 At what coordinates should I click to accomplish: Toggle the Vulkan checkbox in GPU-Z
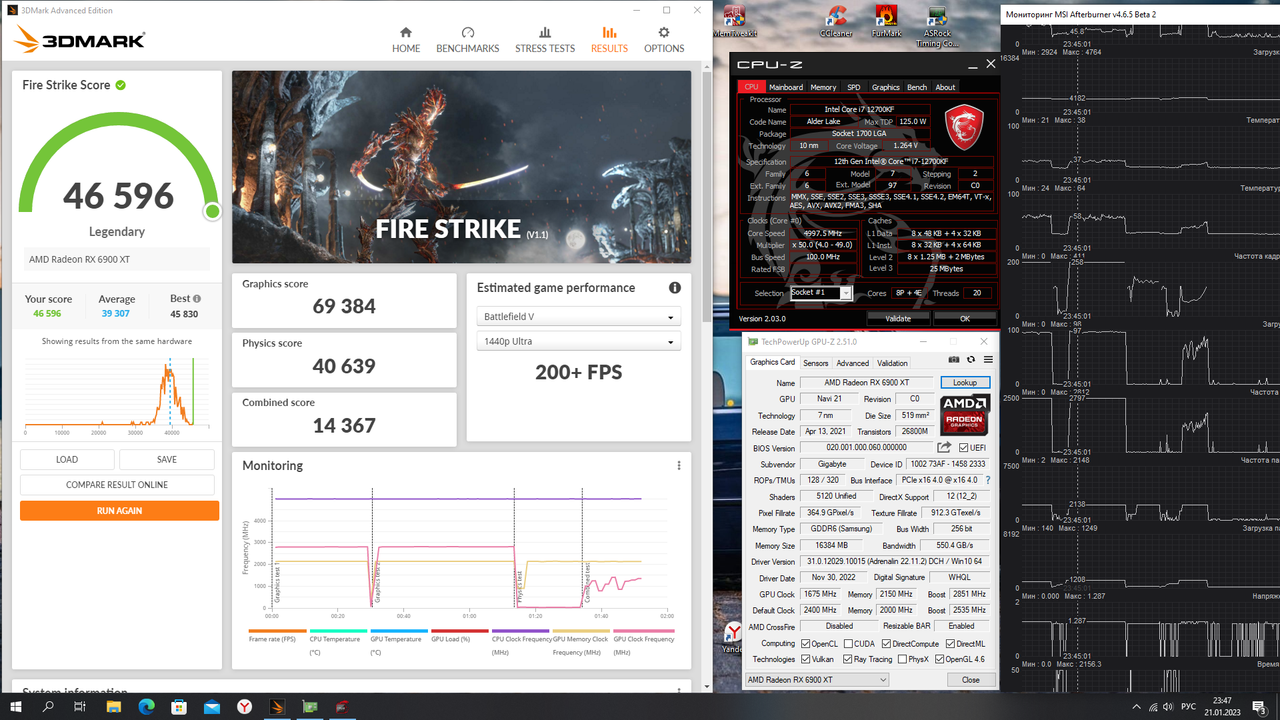806,659
